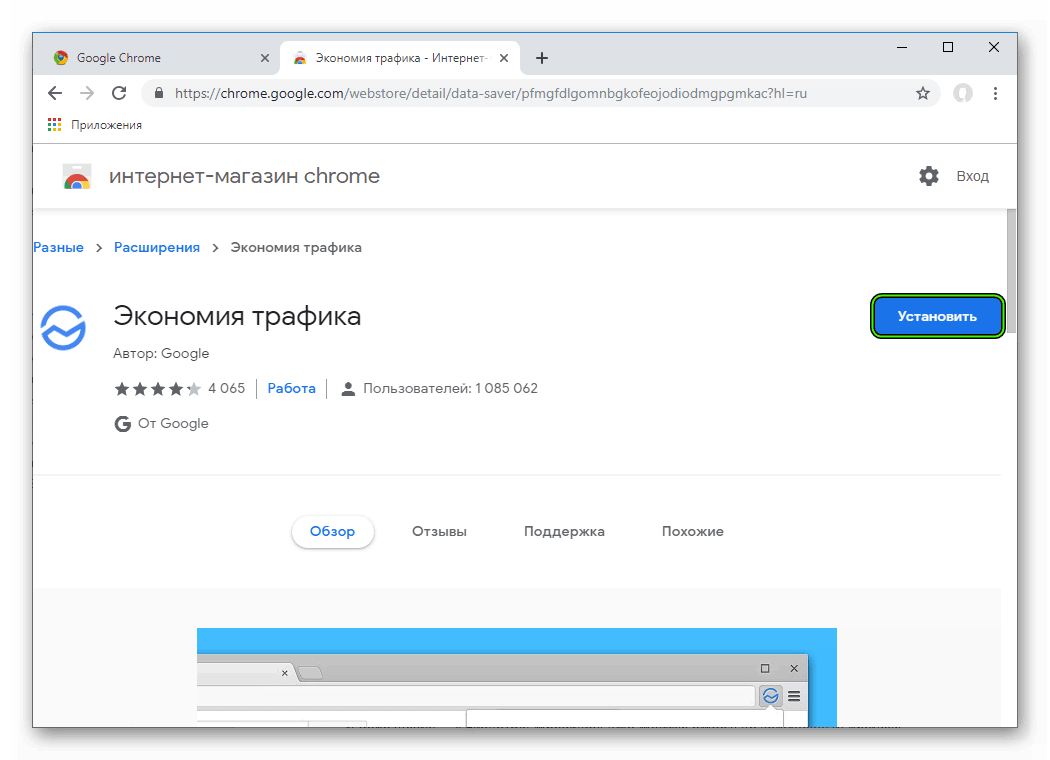1050x760 pixels.
Task: Click the forward navigation arrow
Action: point(87,93)
